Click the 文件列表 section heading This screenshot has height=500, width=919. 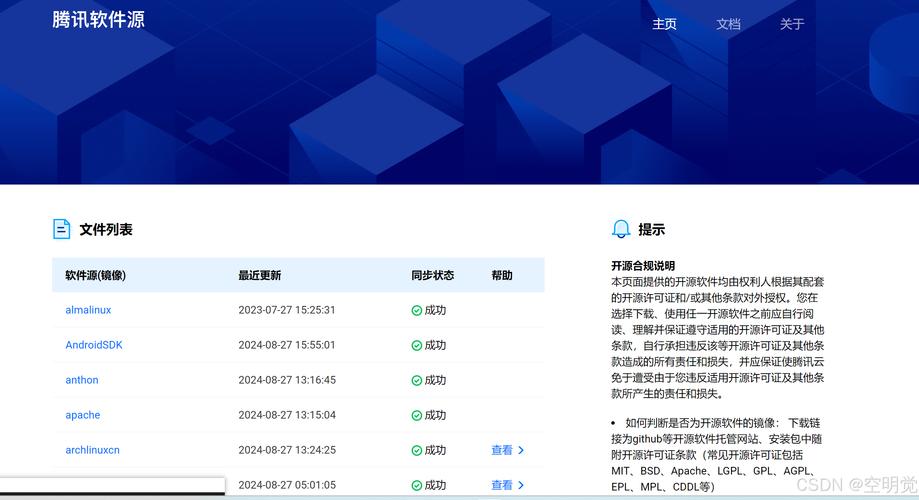(106, 229)
